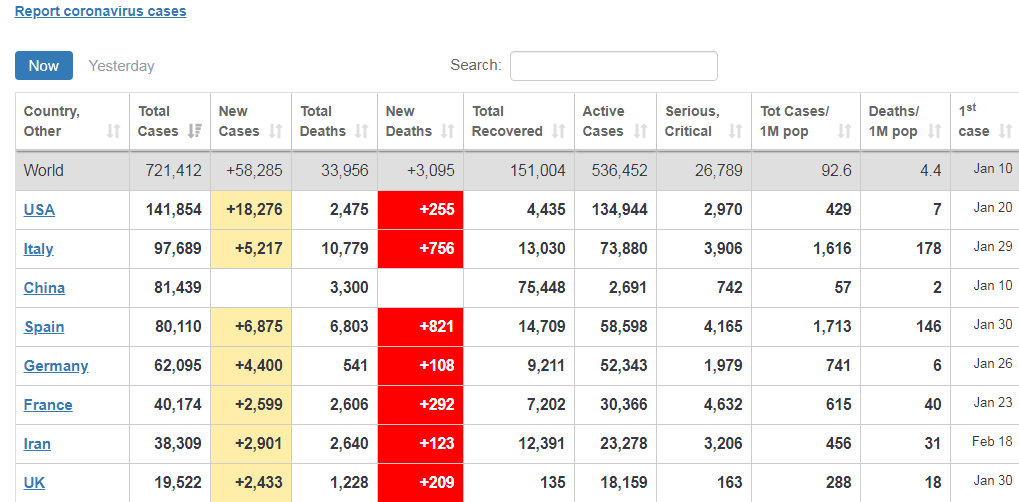Click the Spain country link

tap(44, 327)
